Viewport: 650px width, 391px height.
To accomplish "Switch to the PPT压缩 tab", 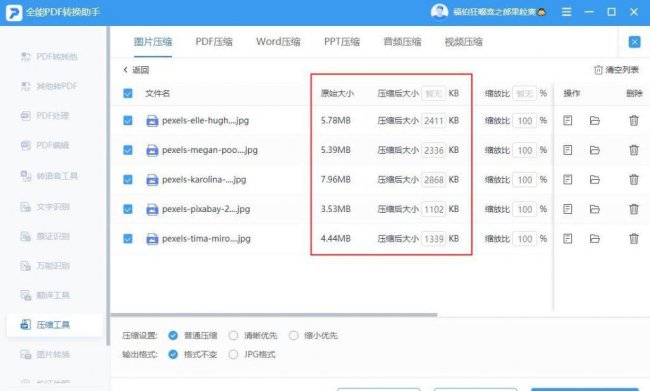I will (x=342, y=42).
